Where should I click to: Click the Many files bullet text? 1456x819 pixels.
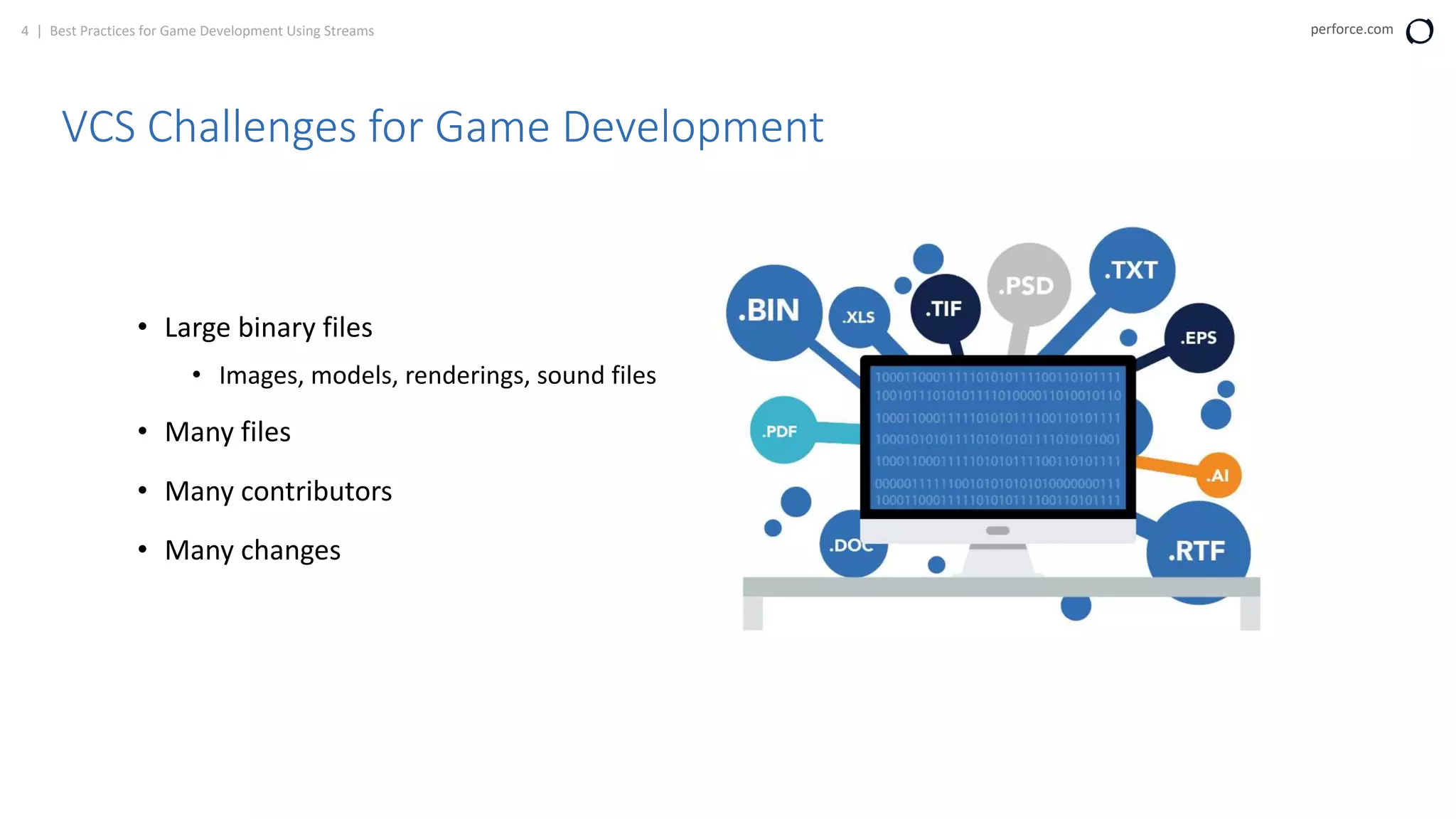click(x=227, y=432)
